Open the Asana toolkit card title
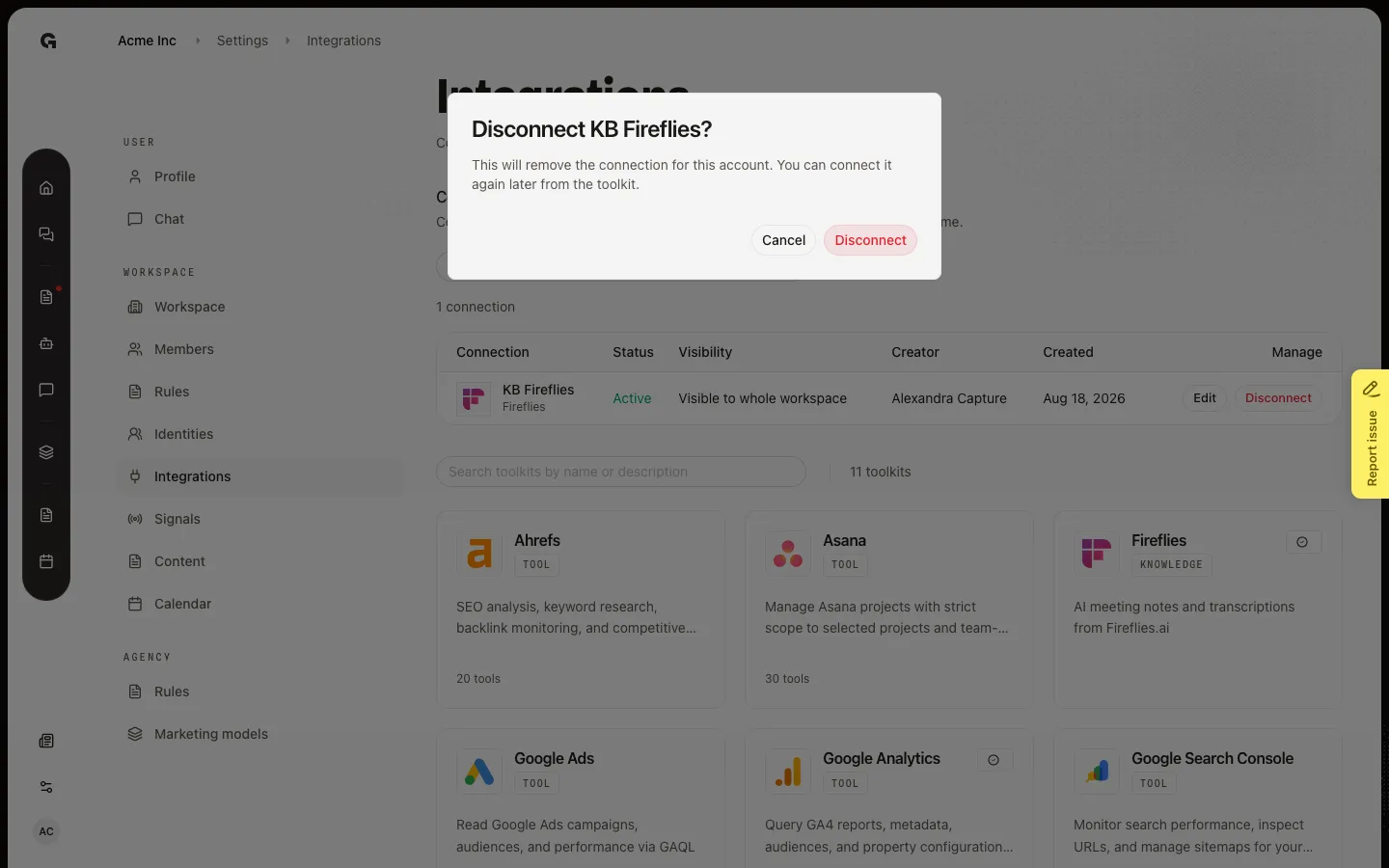The height and width of the screenshot is (868, 1389). pyautogui.click(x=844, y=540)
